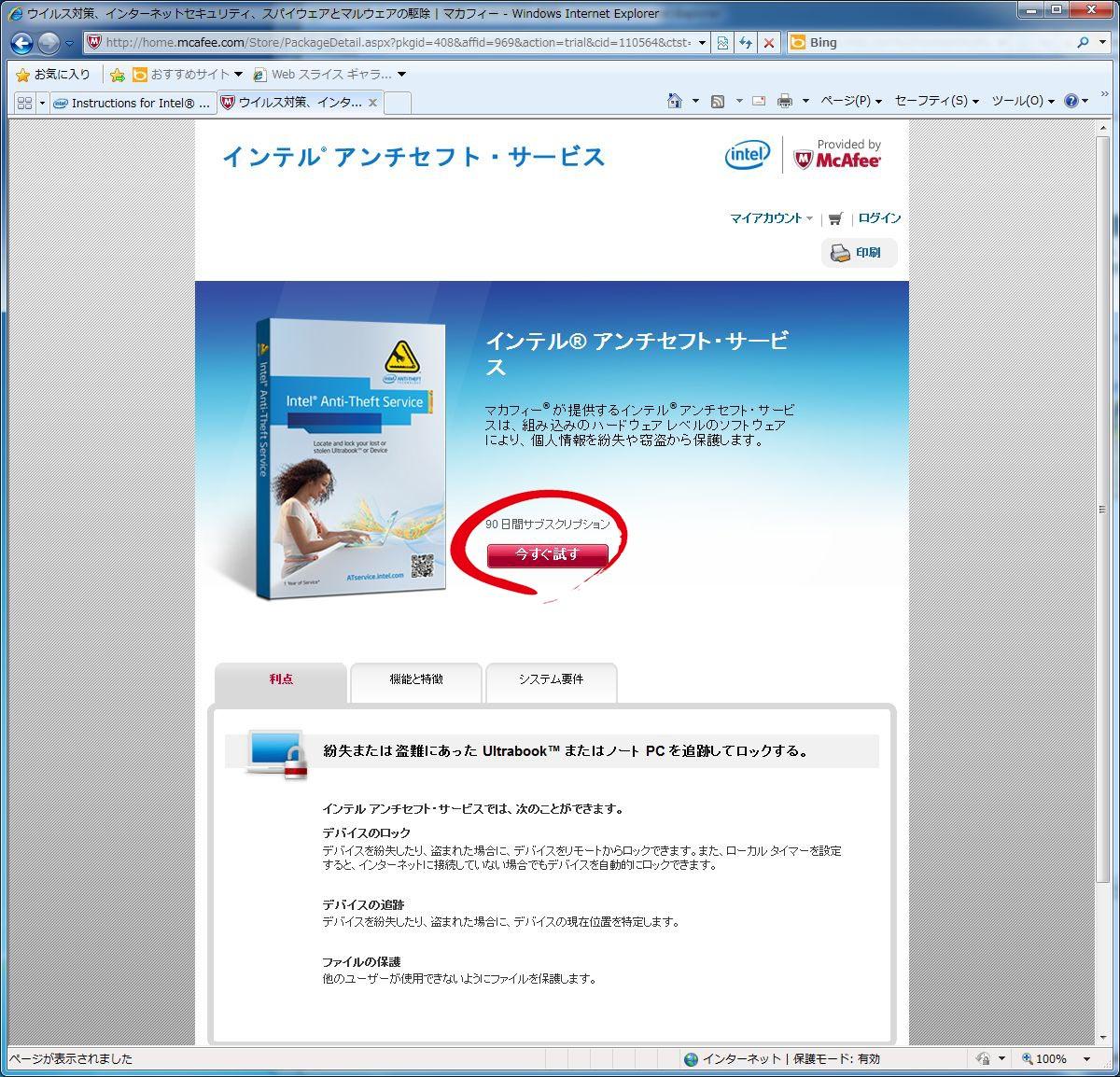The image size is (1120, 1077).
Task: Click the ページが表示されました status text
Action: (x=71, y=1059)
